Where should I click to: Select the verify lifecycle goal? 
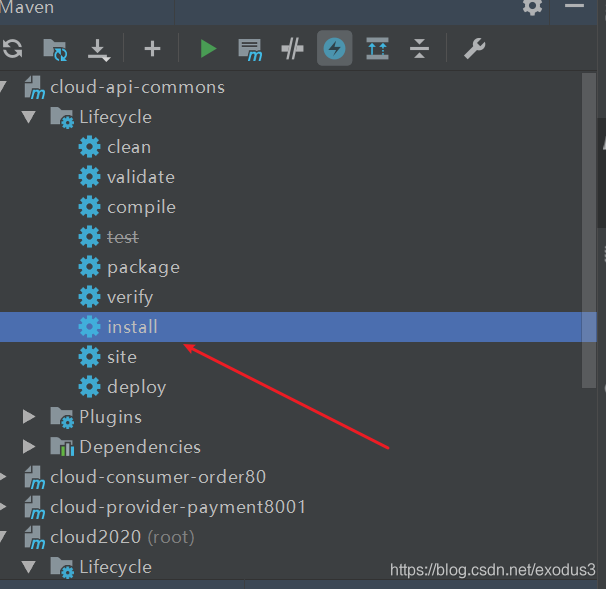point(130,297)
